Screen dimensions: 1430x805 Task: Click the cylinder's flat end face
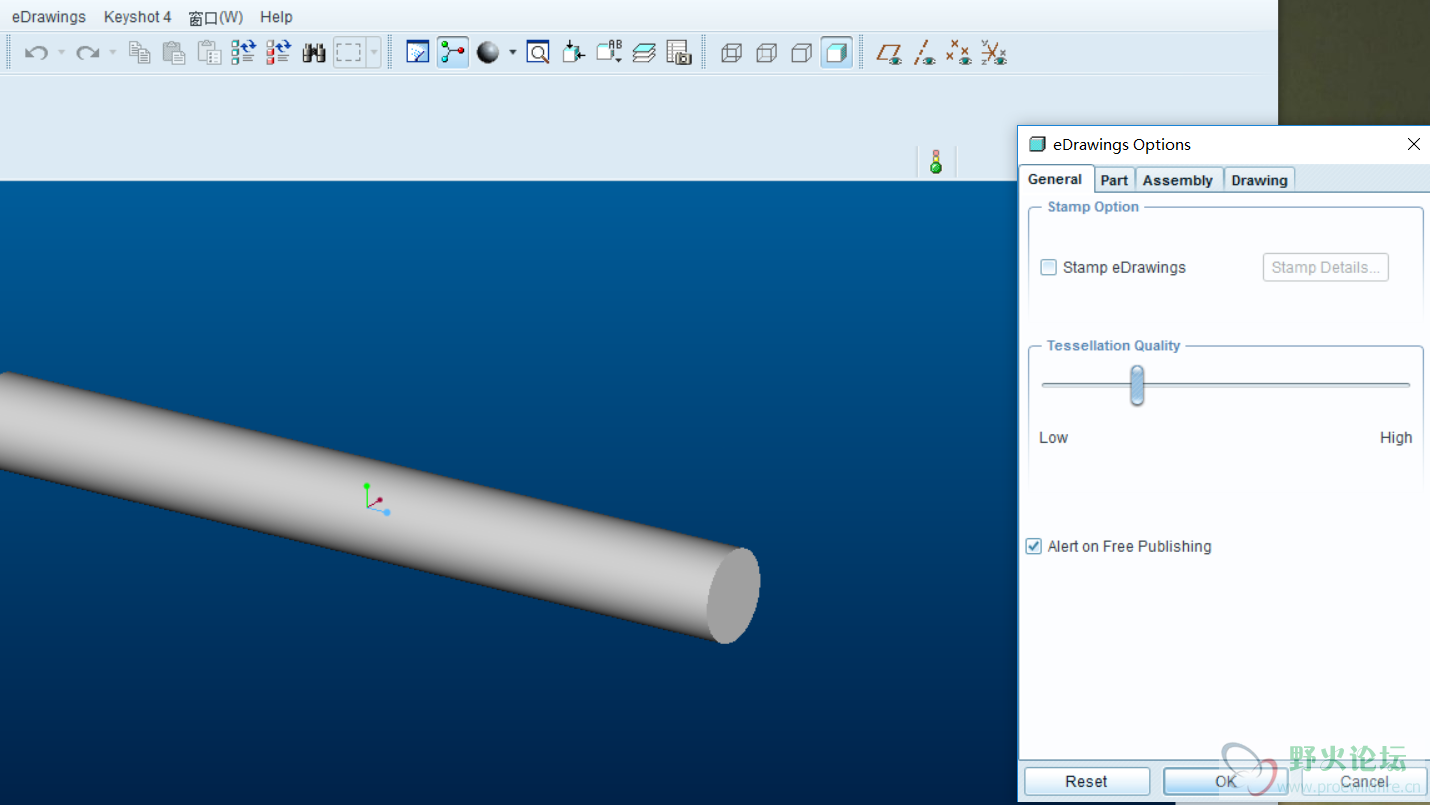coord(733,596)
